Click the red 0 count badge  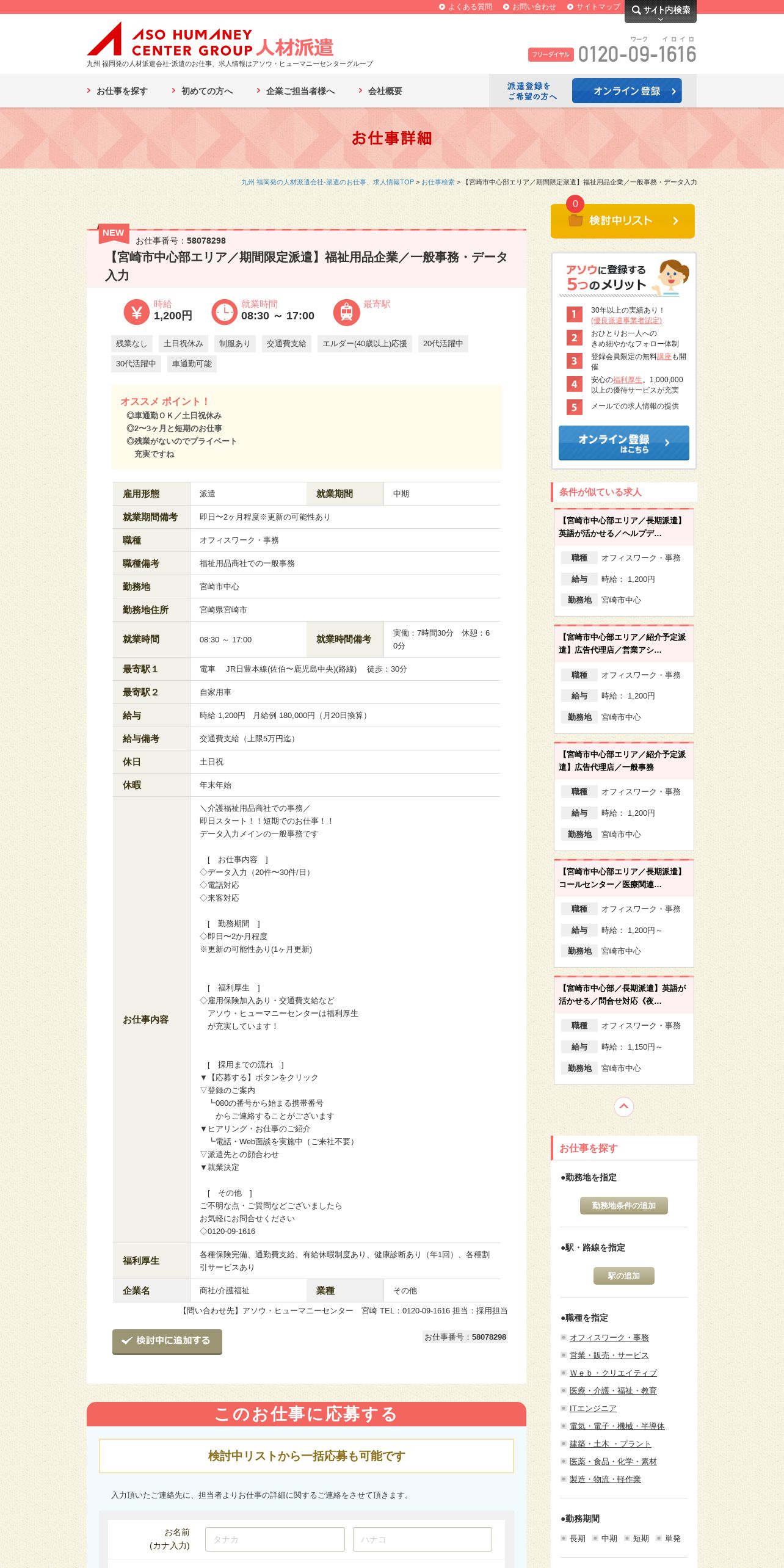coord(575,204)
